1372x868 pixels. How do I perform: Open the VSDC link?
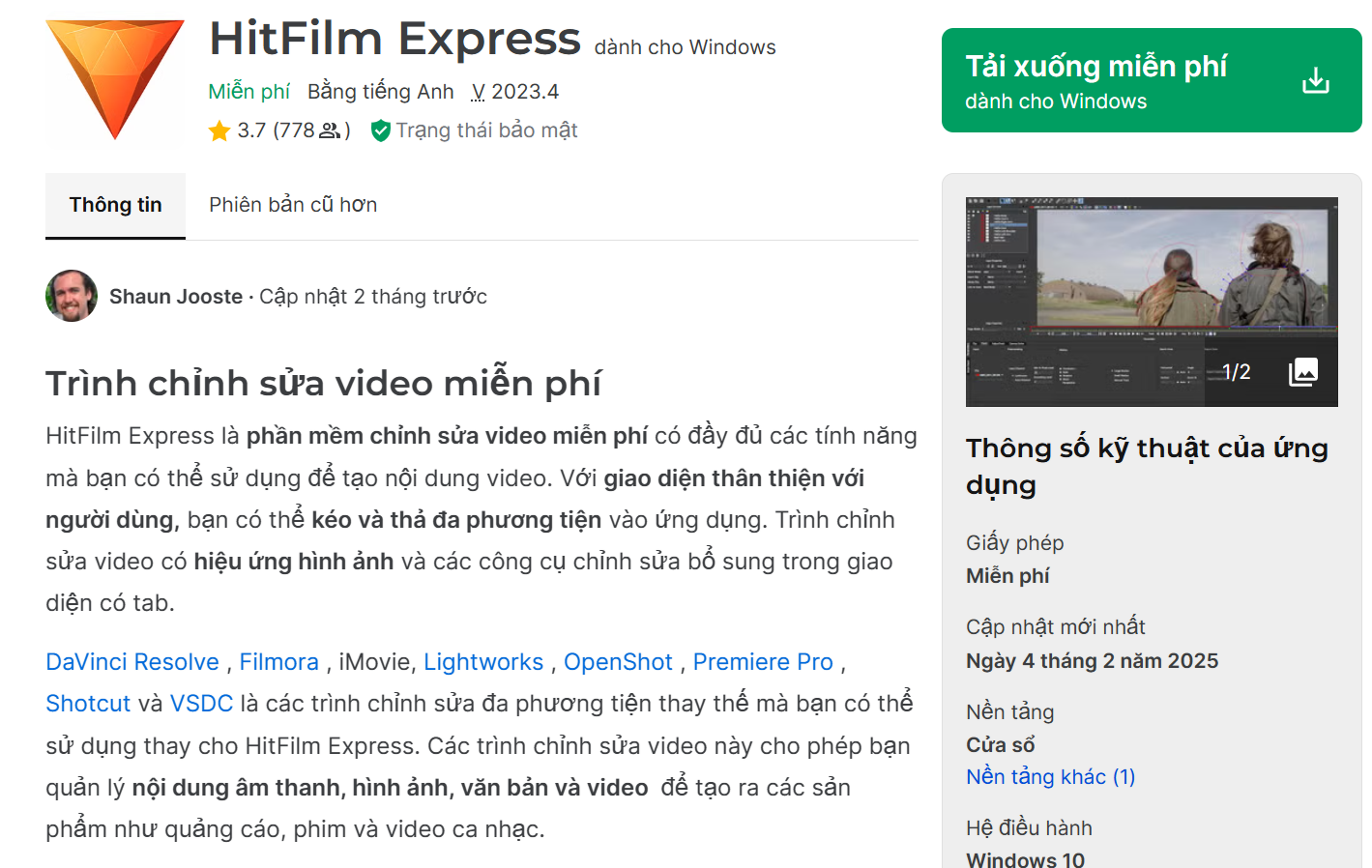201,704
